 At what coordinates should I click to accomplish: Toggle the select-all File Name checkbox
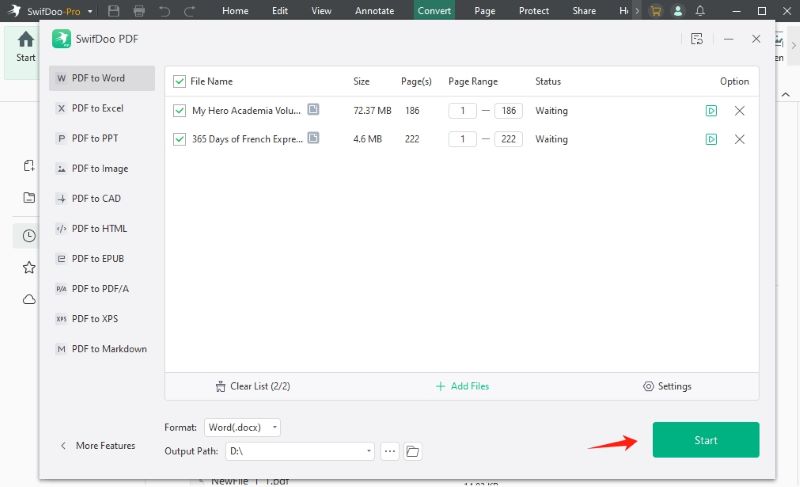click(179, 82)
